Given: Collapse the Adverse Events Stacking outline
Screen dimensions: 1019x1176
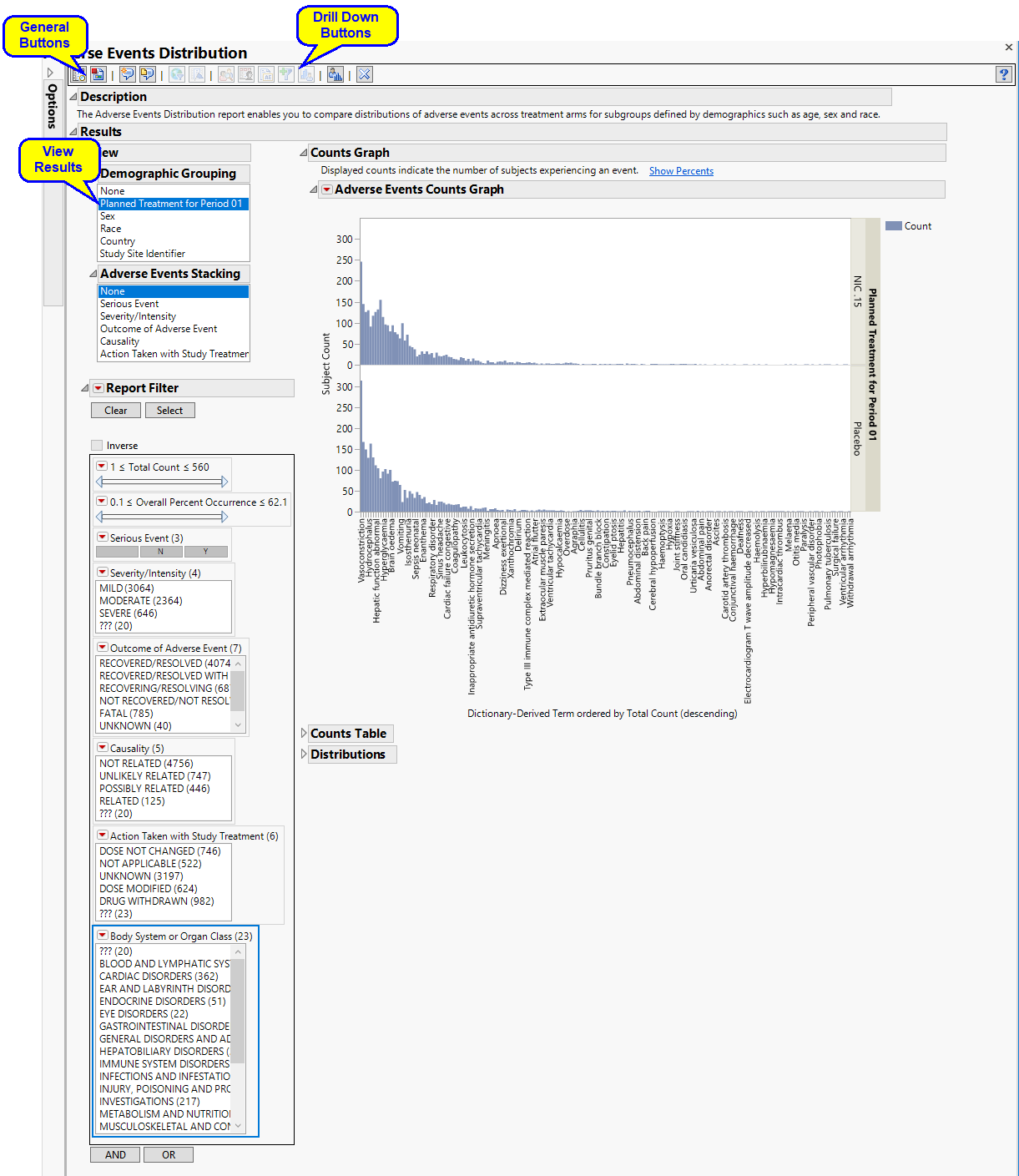Looking at the screenshot, I should (x=93, y=274).
